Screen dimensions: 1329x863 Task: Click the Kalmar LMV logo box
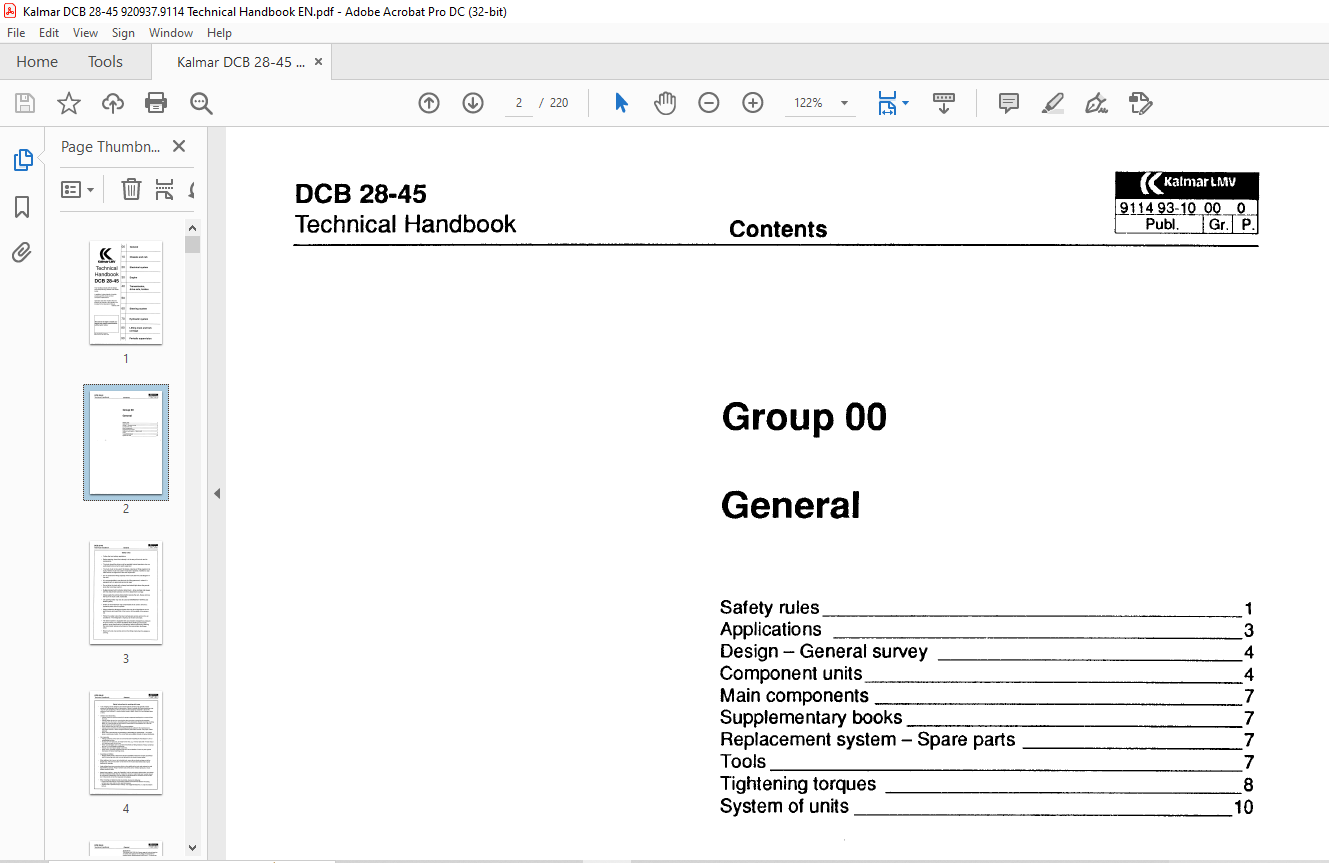[1187, 203]
